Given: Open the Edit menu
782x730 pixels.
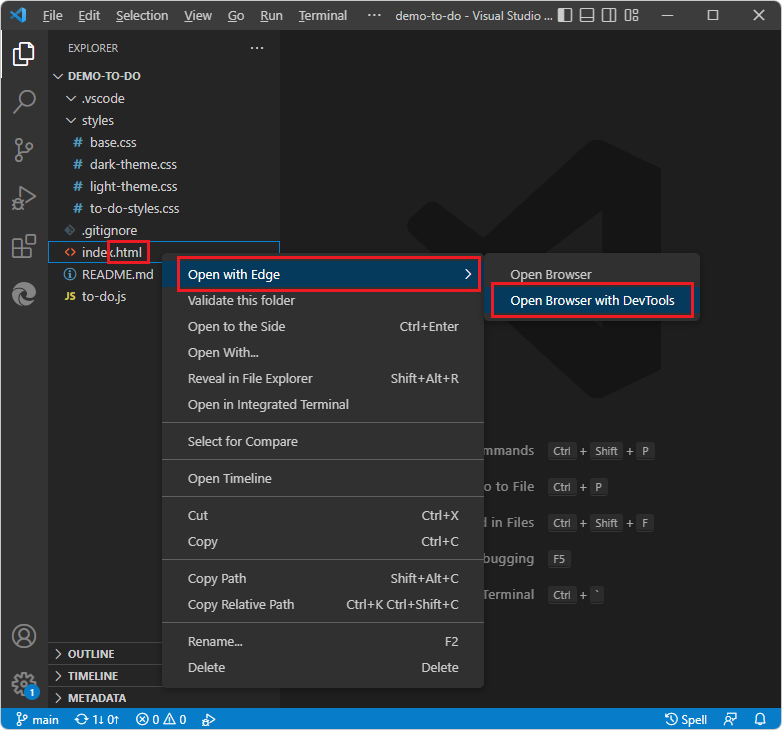Looking at the screenshot, I should pos(89,15).
